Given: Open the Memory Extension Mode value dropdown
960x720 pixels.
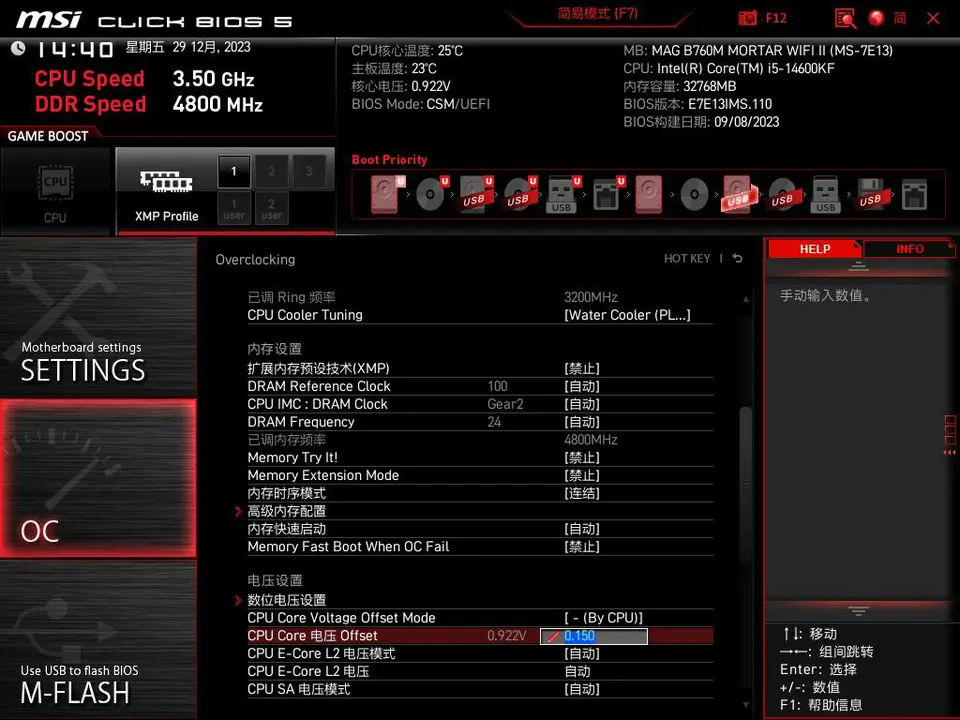Looking at the screenshot, I should click(582, 475).
